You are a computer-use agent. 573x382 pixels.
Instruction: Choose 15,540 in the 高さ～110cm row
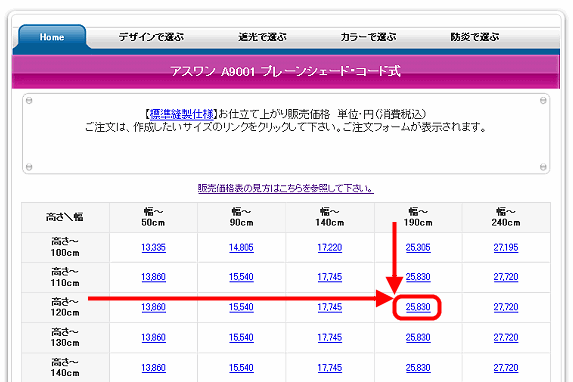click(241, 277)
